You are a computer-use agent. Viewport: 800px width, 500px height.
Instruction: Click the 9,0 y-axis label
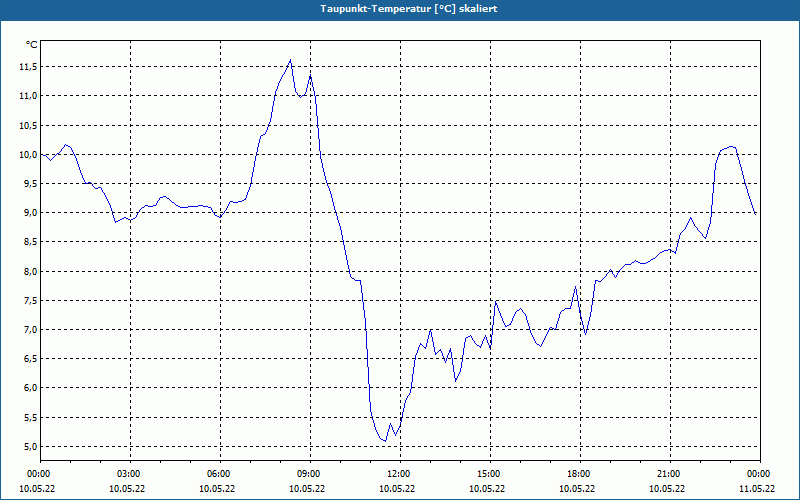[30, 213]
